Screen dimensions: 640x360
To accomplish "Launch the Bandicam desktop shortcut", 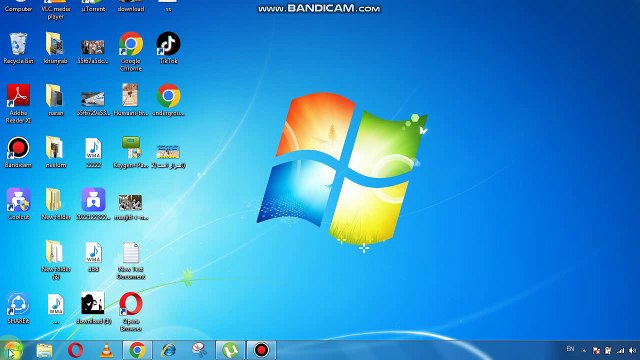I will pos(18,152).
